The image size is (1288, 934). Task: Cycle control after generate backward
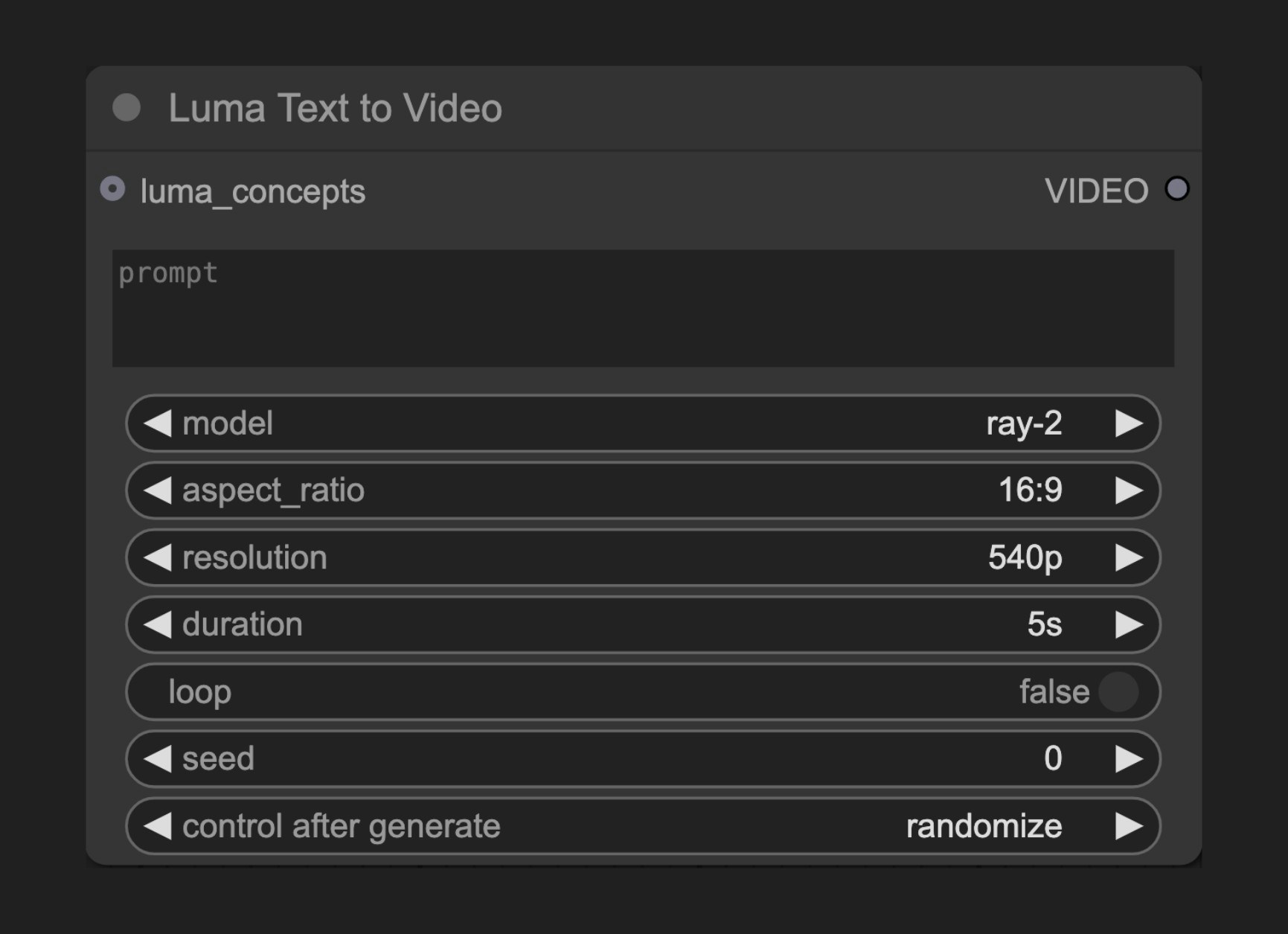[x=157, y=825]
